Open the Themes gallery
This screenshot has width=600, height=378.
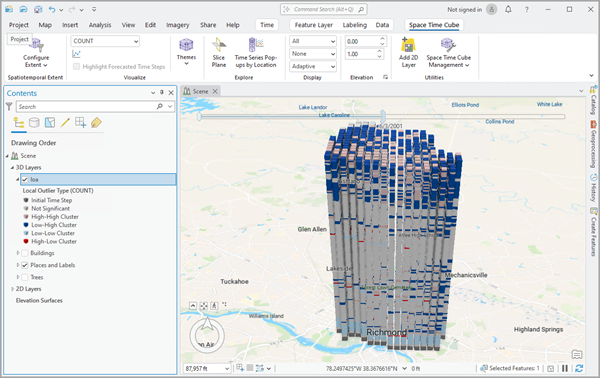point(186,52)
